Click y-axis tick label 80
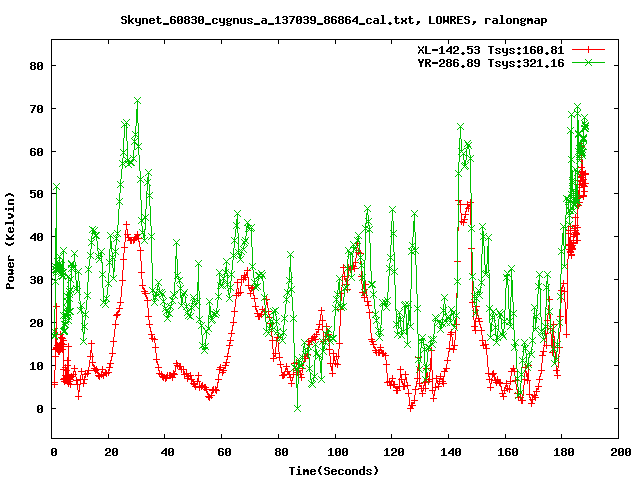 click(x=36, y=66)
